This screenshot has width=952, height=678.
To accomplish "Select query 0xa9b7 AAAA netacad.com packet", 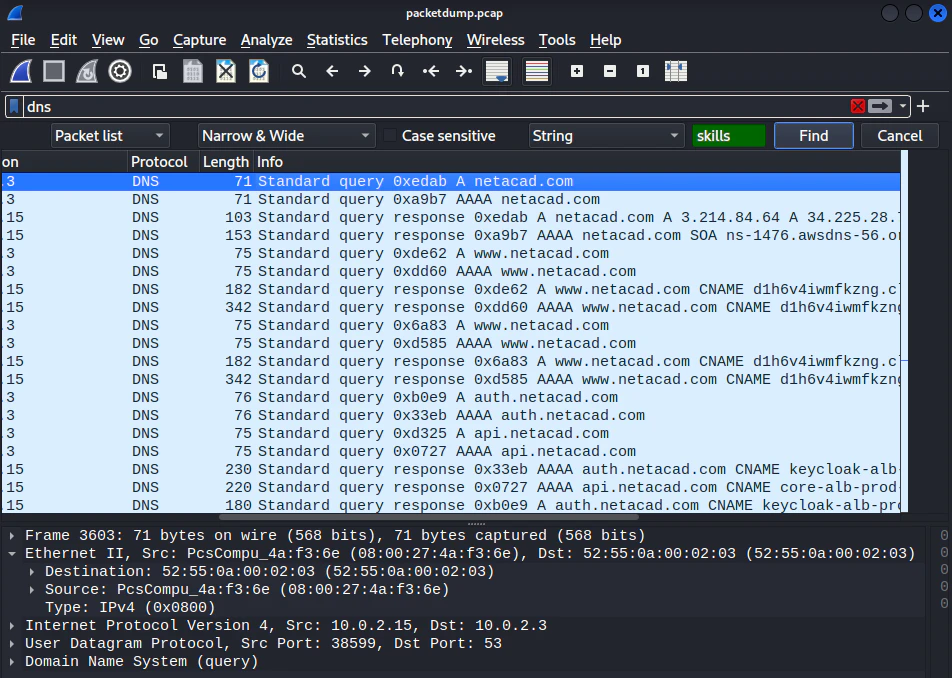I will pos(451,200).
